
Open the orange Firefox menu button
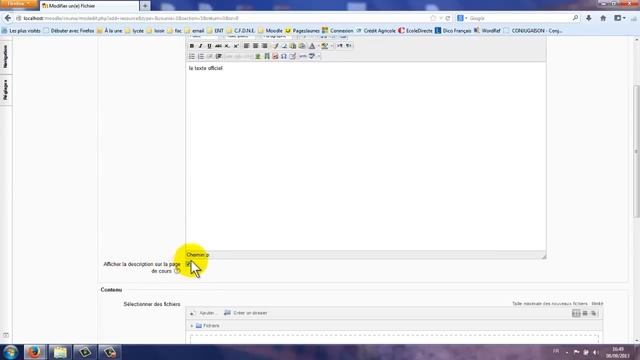tap(19, 4)
